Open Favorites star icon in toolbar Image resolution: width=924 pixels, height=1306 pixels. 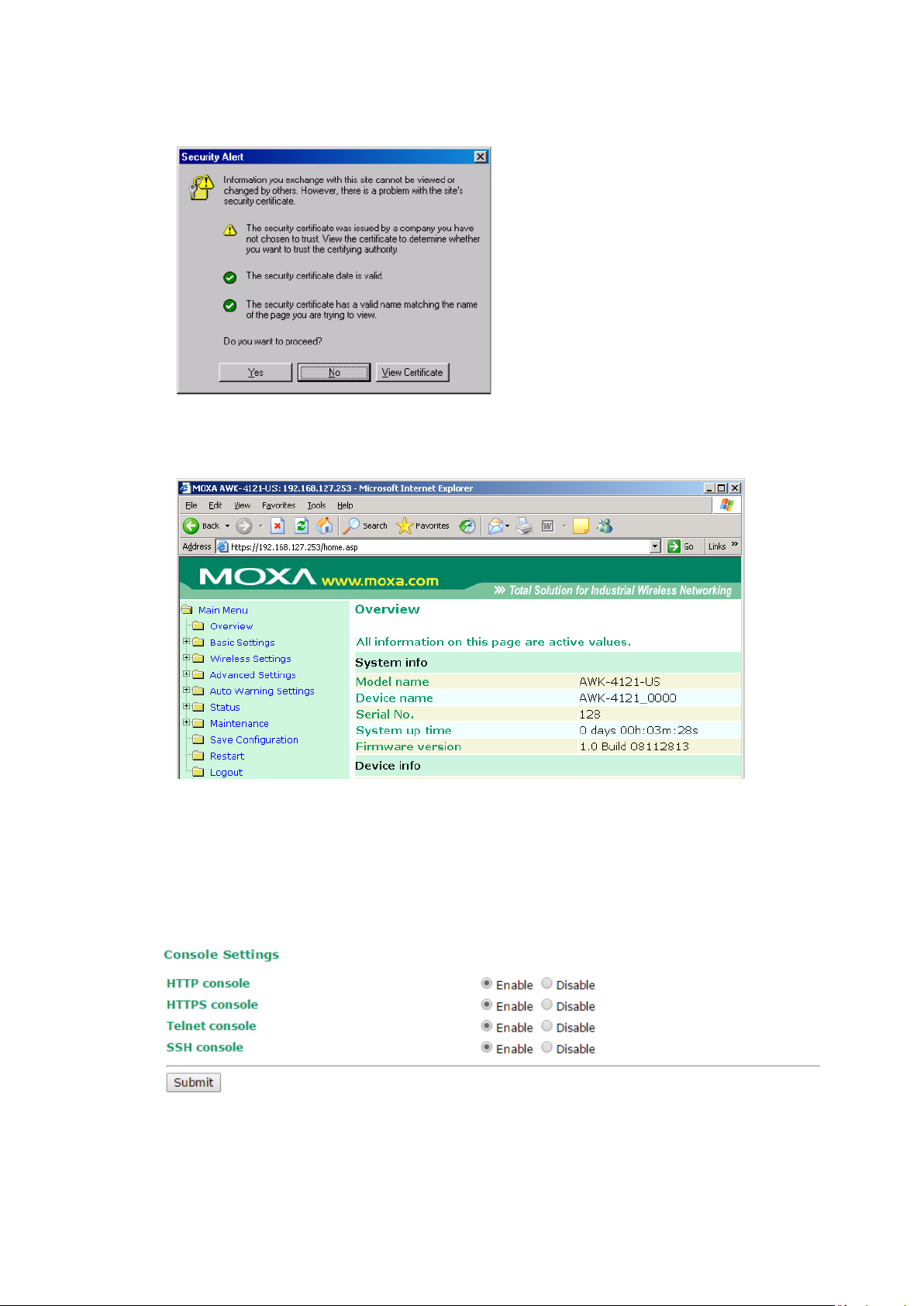coord(404,526)
